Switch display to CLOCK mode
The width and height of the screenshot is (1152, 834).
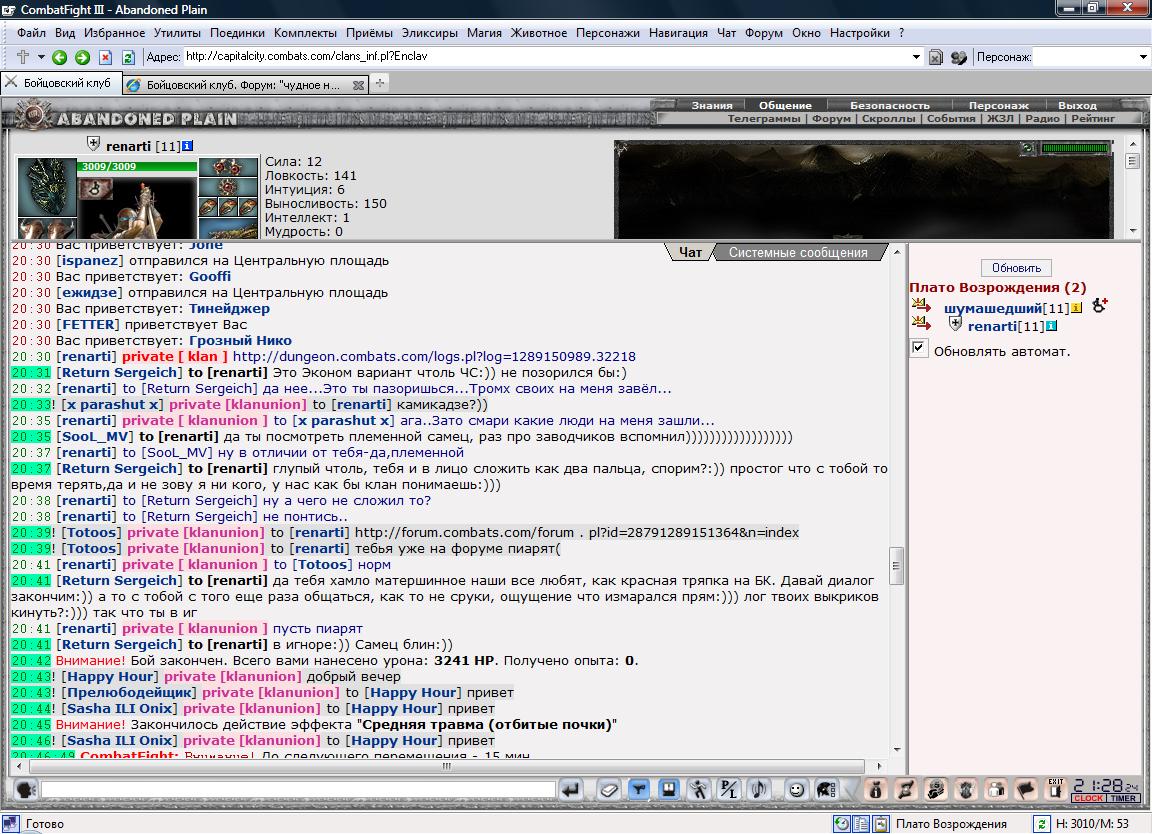(x=1088, y=798)
